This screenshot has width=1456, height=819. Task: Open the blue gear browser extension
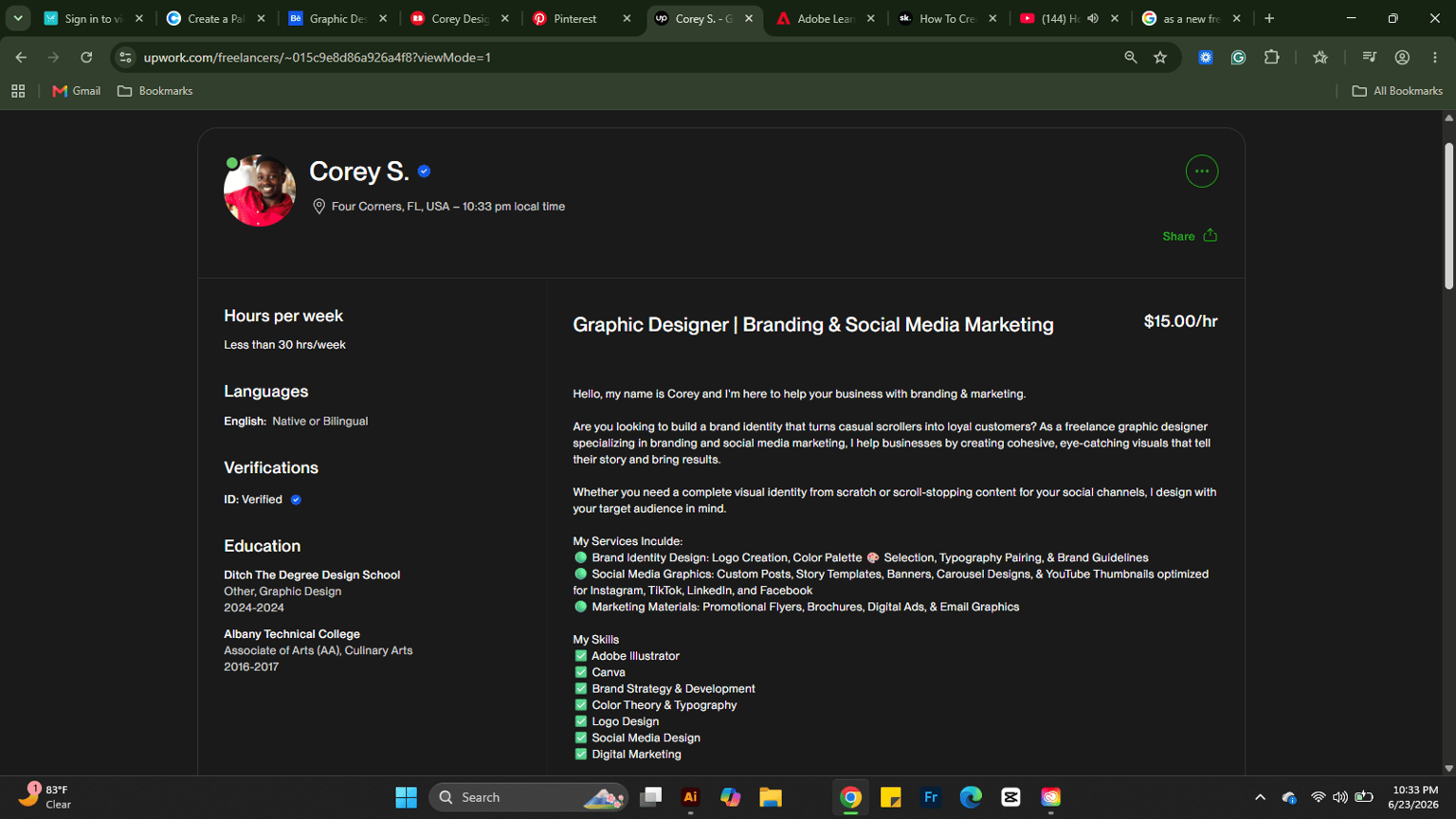(1205, 58)
